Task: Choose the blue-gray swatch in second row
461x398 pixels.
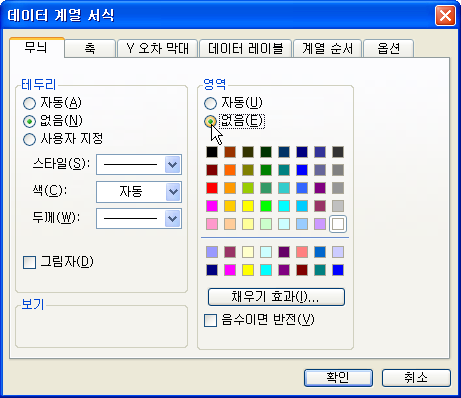Action: [x=320, y=170]
